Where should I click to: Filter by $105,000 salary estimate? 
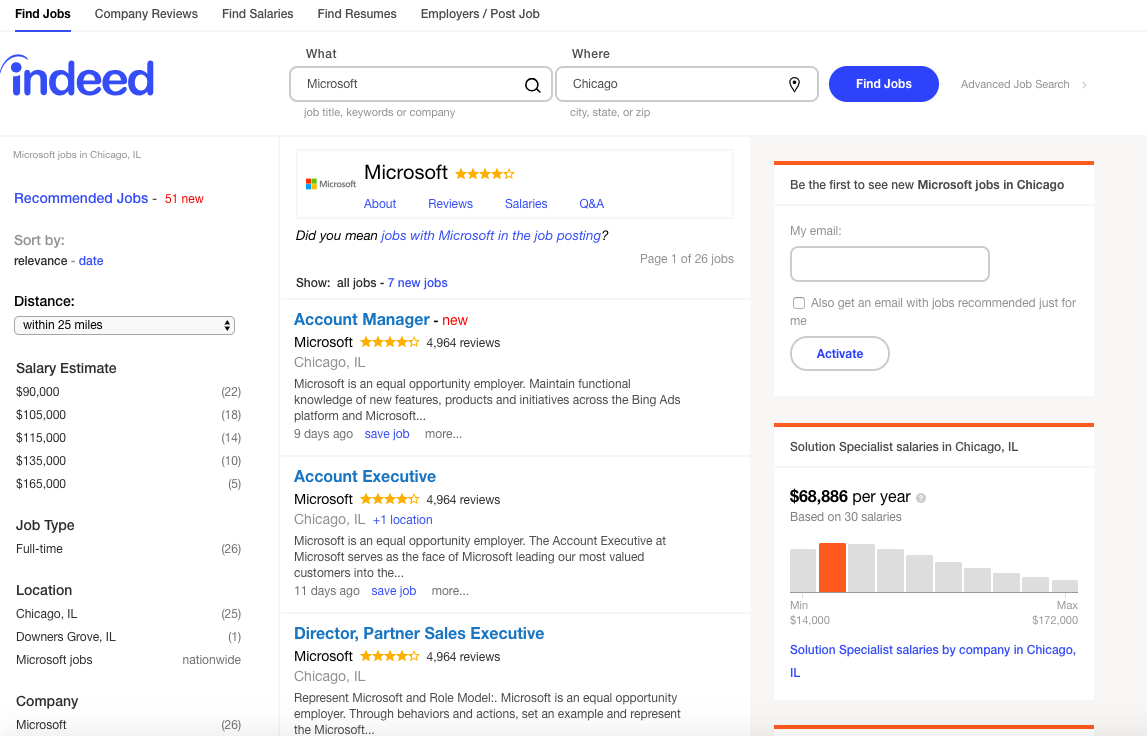pos(41,415)
